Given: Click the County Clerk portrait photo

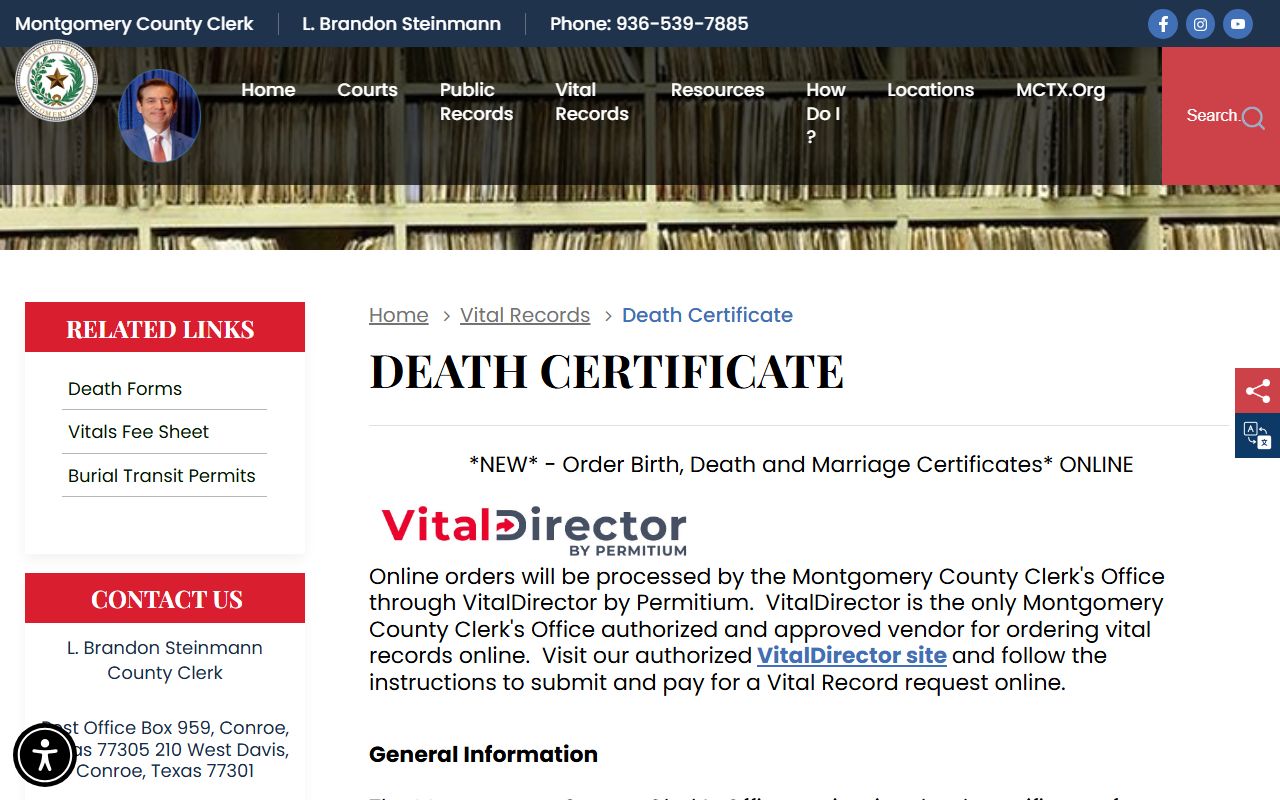Looking at the screenshot, I should pyautogui.click(x=159, y=116).
